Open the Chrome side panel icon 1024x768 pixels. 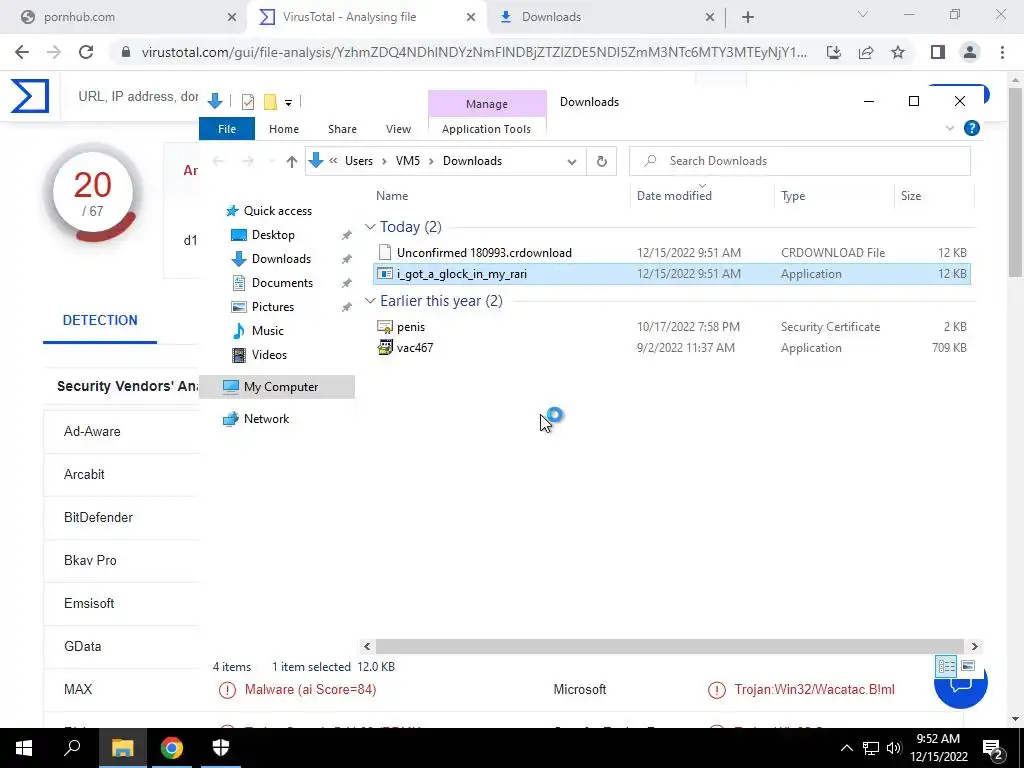coord(938,52)
